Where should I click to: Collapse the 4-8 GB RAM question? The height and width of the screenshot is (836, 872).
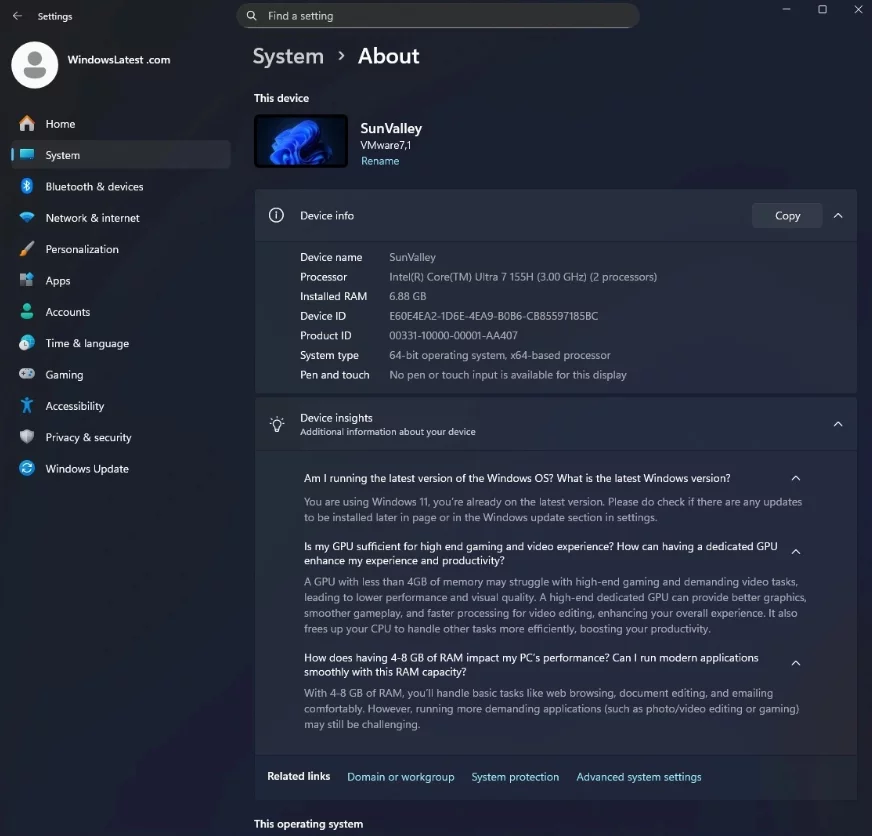pos(796,663)
